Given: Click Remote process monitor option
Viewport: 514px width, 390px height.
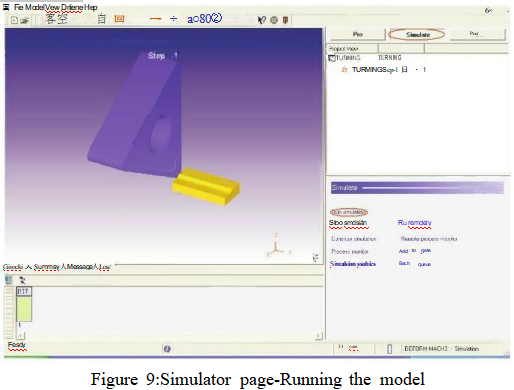Looking at the screenshot, I should tap(429, 239).
